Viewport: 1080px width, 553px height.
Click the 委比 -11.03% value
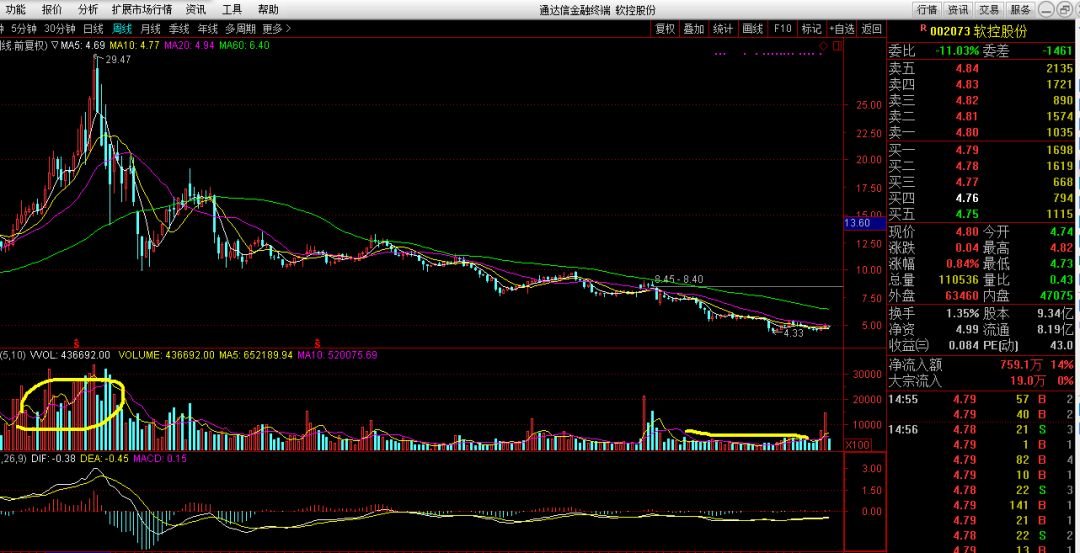957,51
